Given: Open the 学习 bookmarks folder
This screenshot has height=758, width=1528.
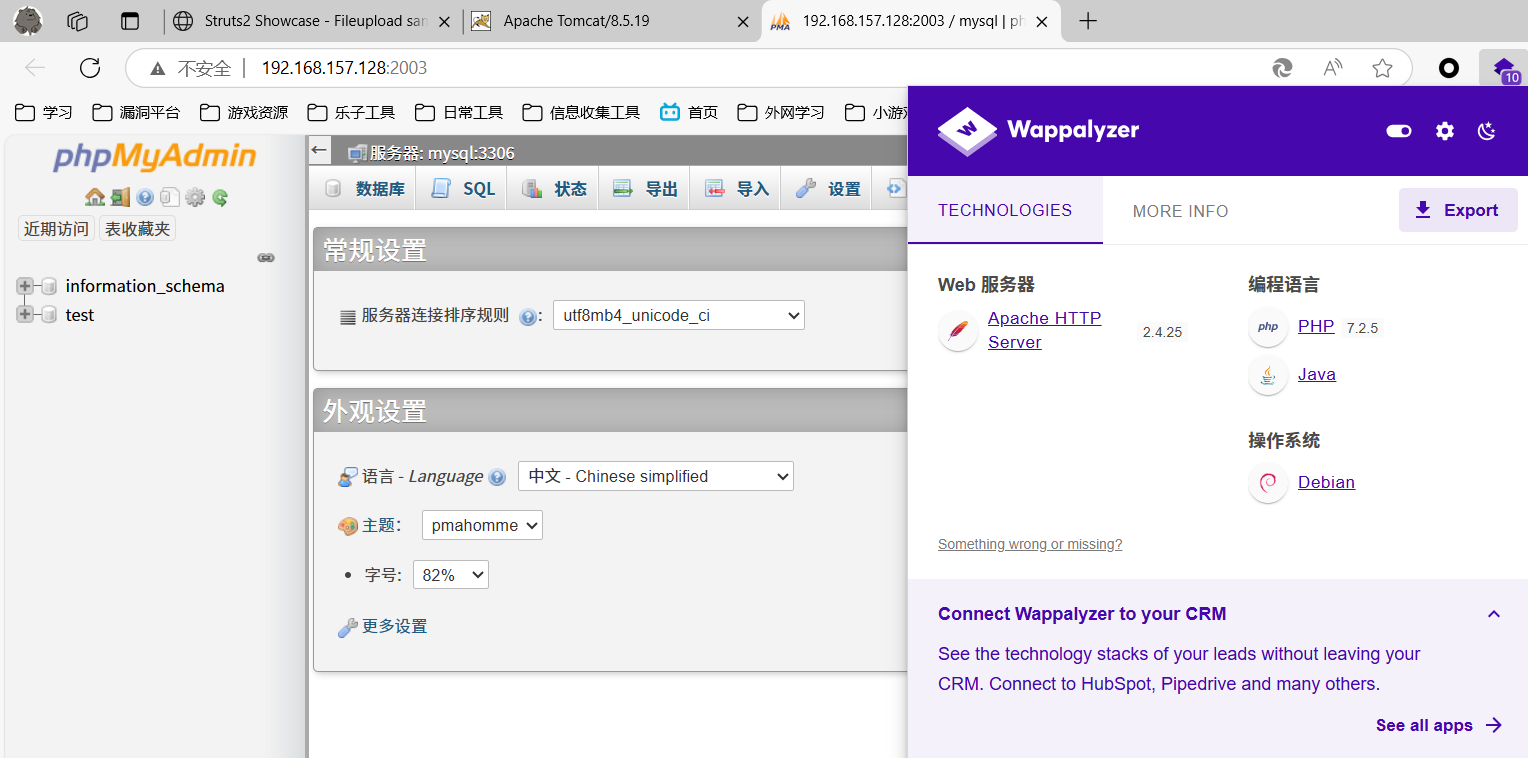Looking at the screenshot, I should click(44, 112).
